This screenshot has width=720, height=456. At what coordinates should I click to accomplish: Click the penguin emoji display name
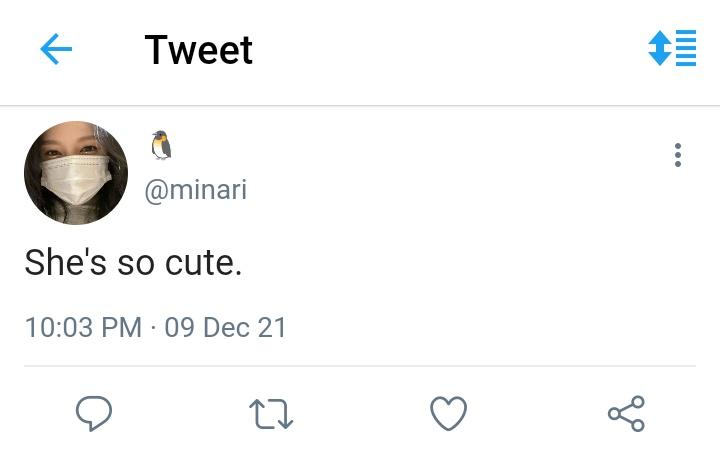click(161, 145)
